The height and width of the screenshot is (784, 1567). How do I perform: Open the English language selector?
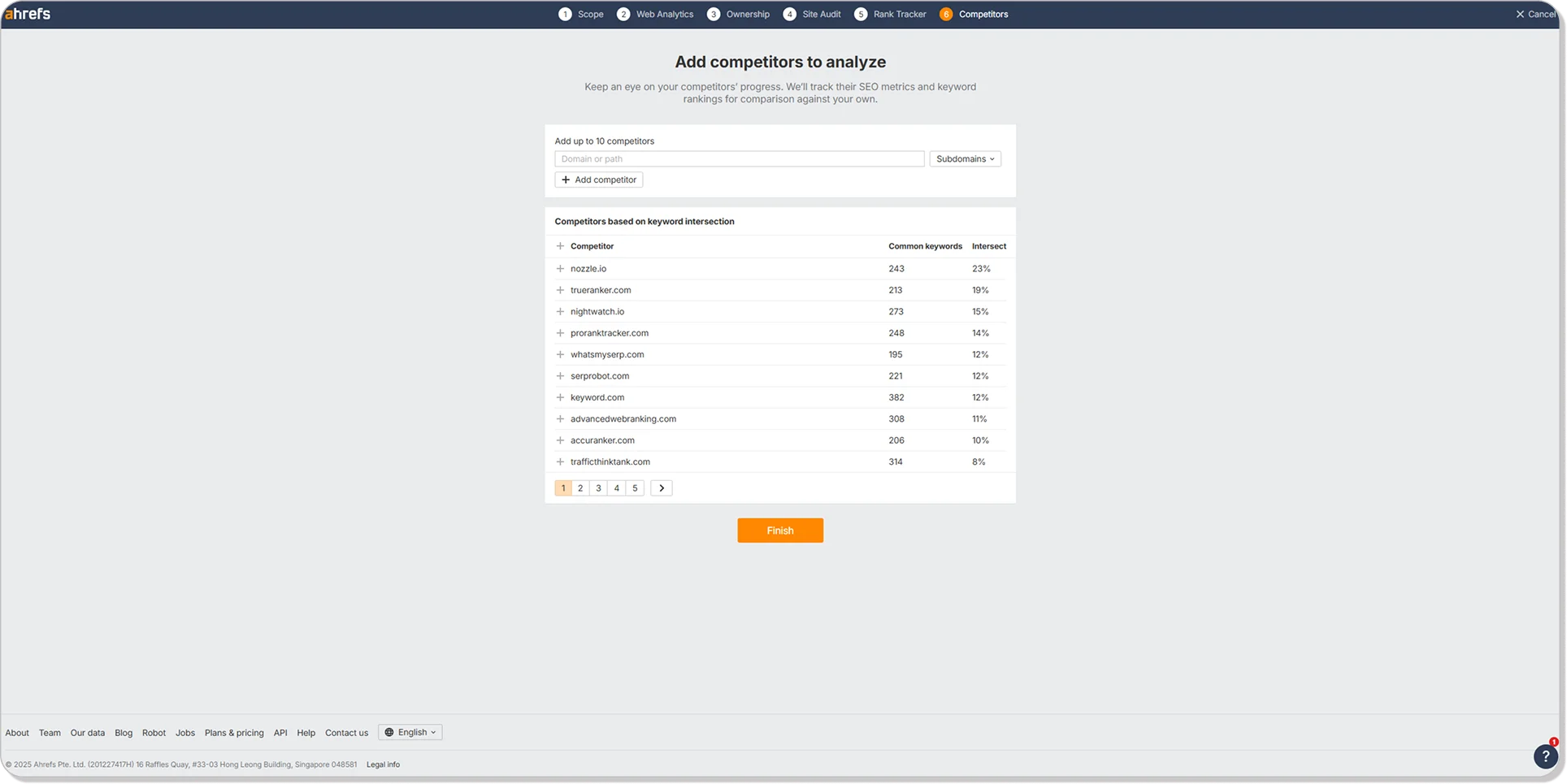pos(410,732)
